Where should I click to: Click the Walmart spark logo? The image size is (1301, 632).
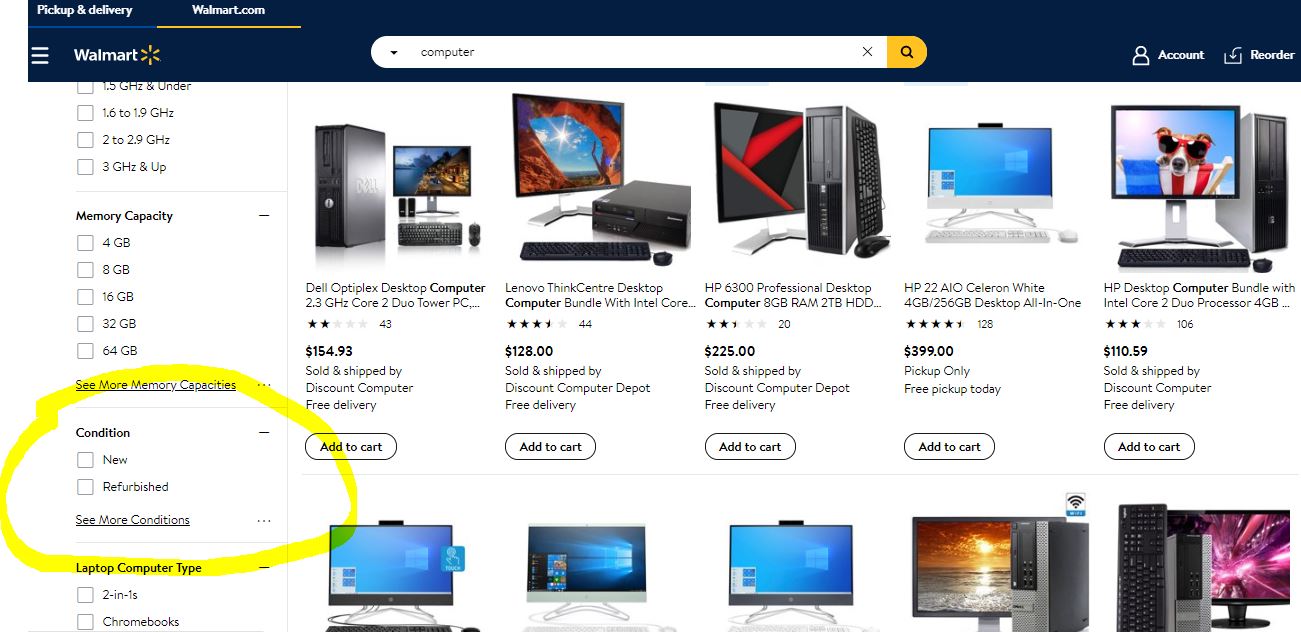click(150, 55)
